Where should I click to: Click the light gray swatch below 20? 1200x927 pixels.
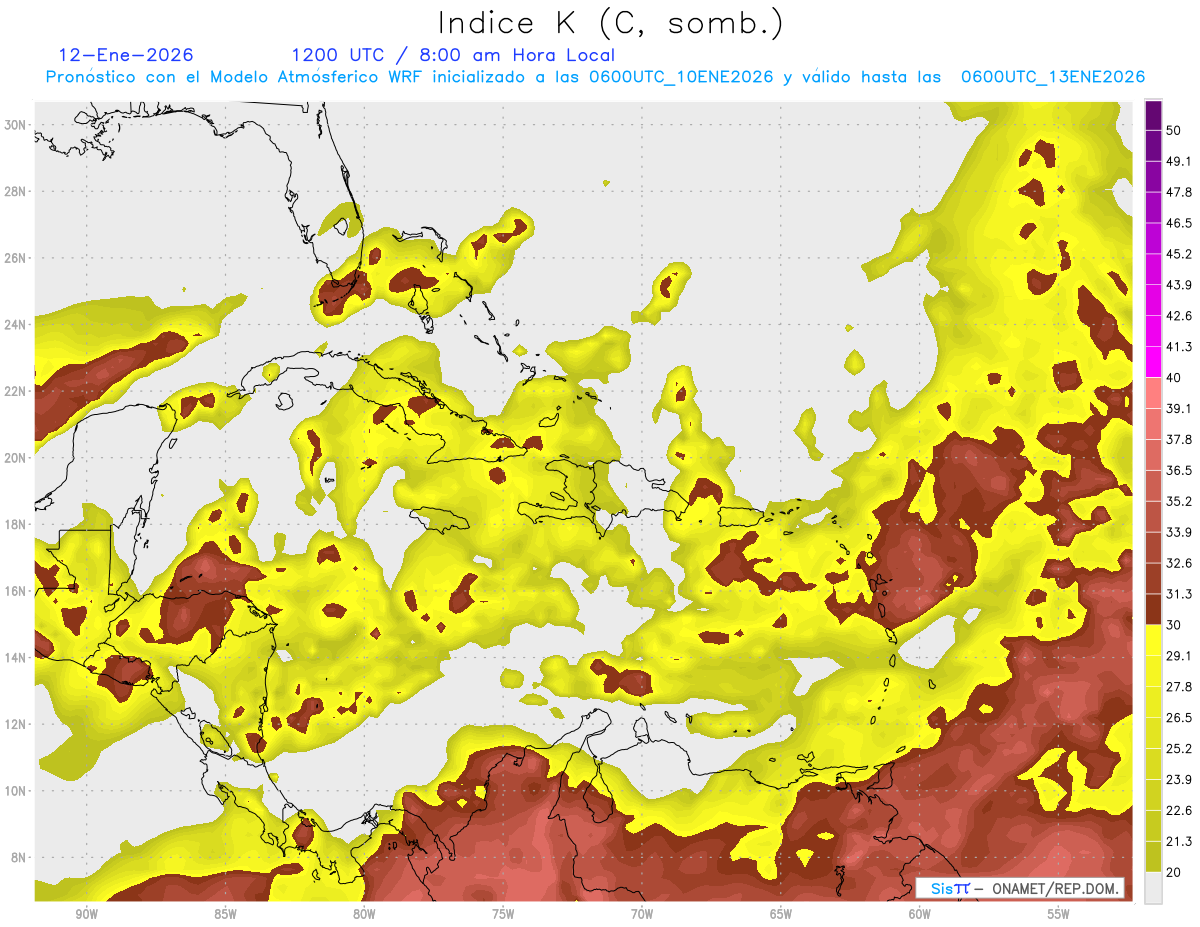click(x=1153, y=888)
